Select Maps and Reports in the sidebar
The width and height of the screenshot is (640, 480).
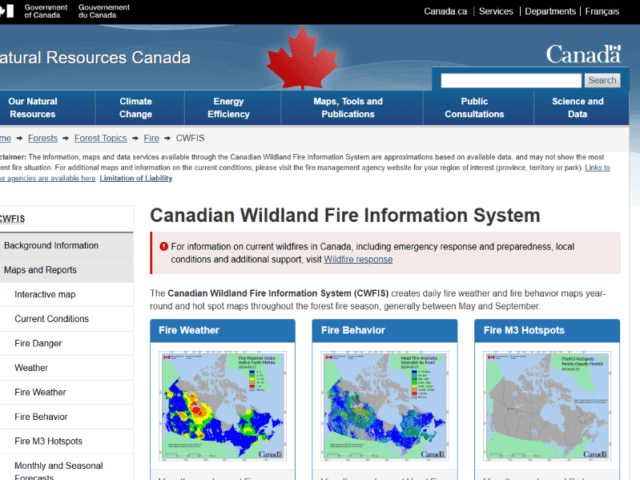67,270
